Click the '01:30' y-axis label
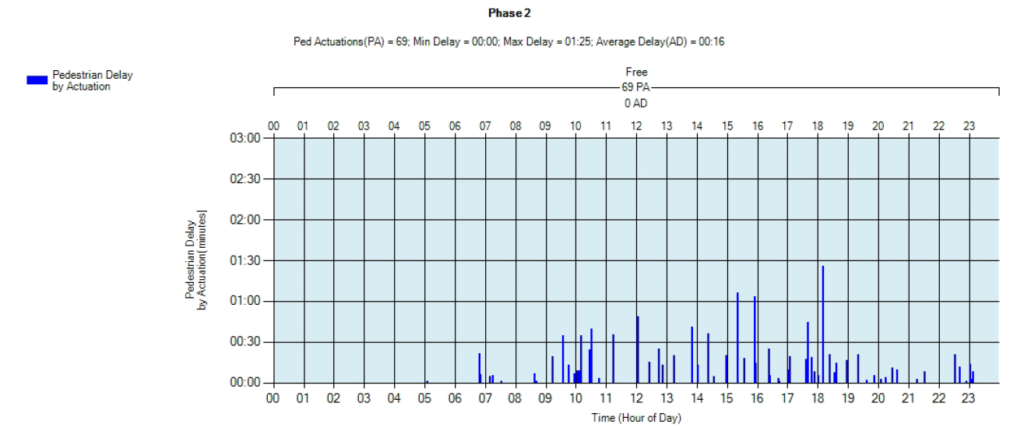The width and height of the screenshot is (1024, 442). click(x=244, y=260)
